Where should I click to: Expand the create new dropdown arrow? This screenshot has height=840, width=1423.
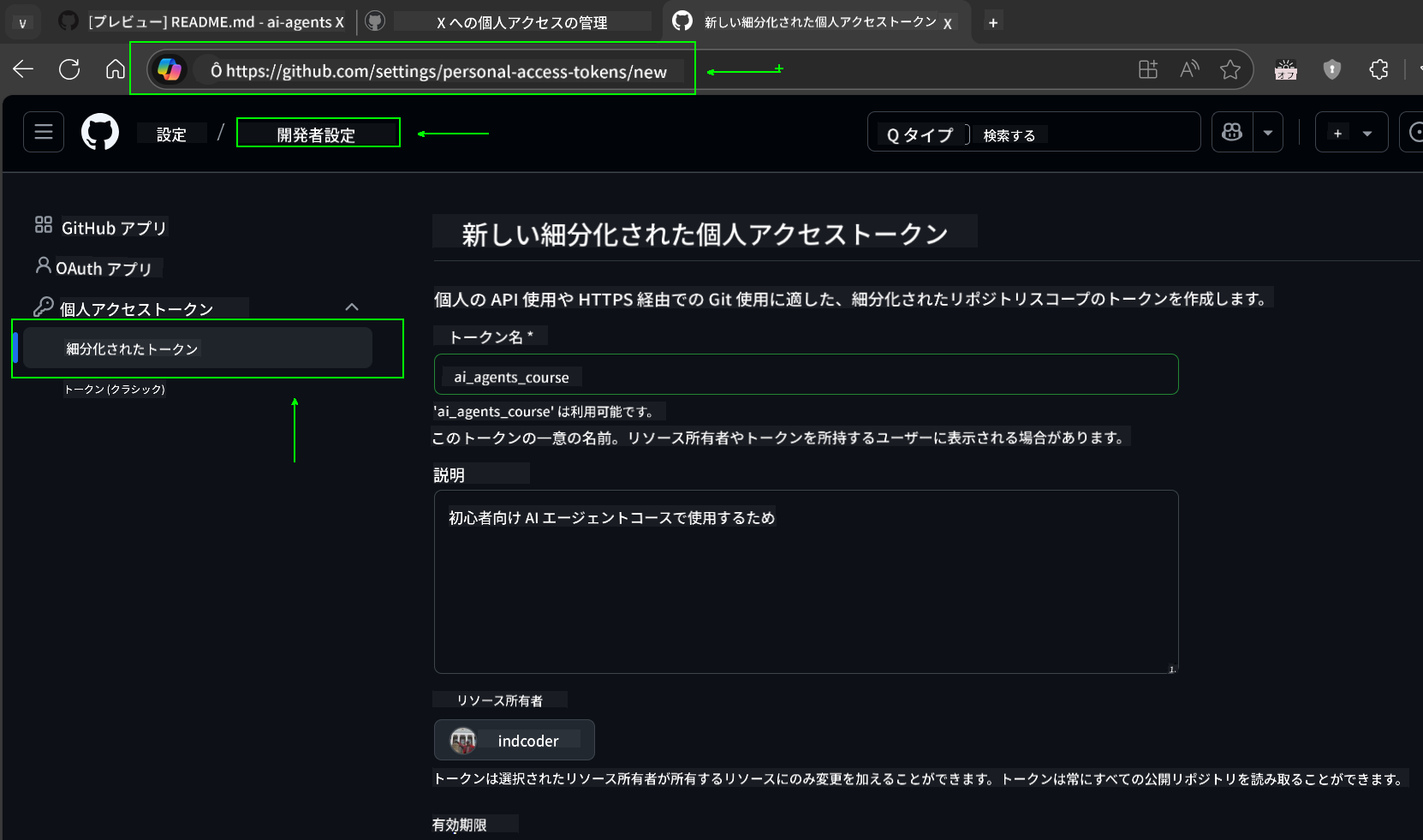[x=1367, y=133]
